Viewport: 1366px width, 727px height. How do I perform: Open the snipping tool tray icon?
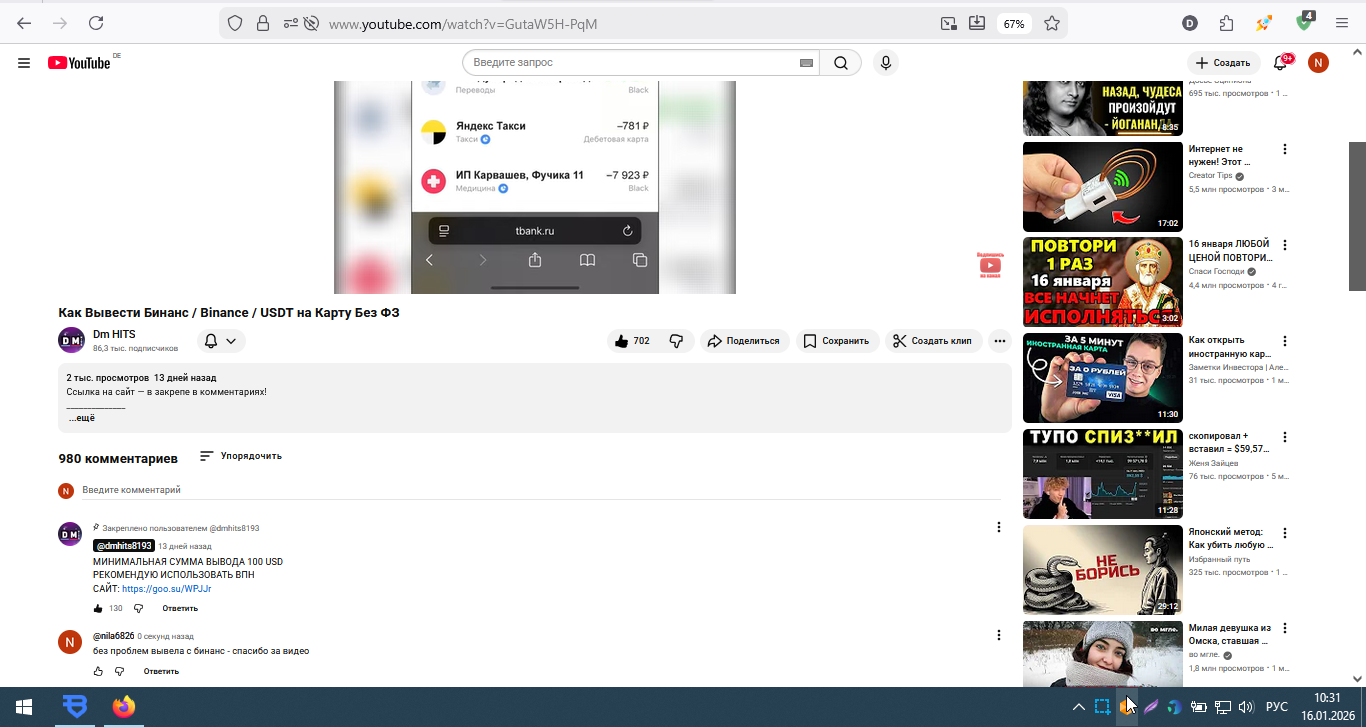click(1102, 707)
